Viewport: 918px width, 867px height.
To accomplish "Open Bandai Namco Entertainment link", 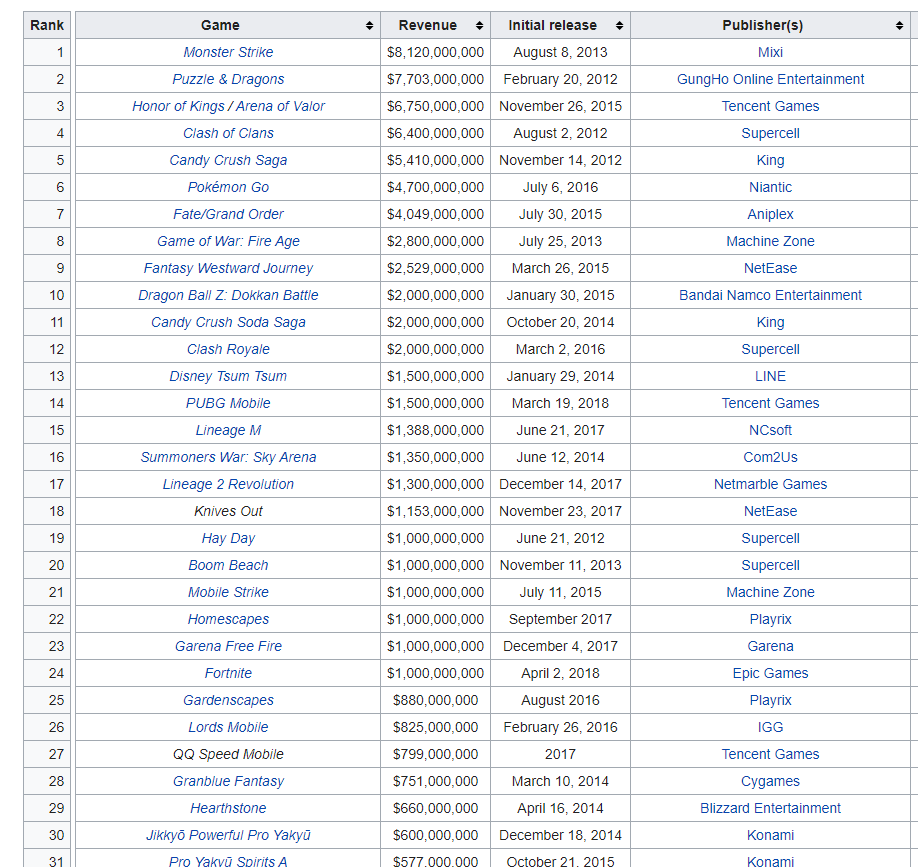I will coord(770,294).
